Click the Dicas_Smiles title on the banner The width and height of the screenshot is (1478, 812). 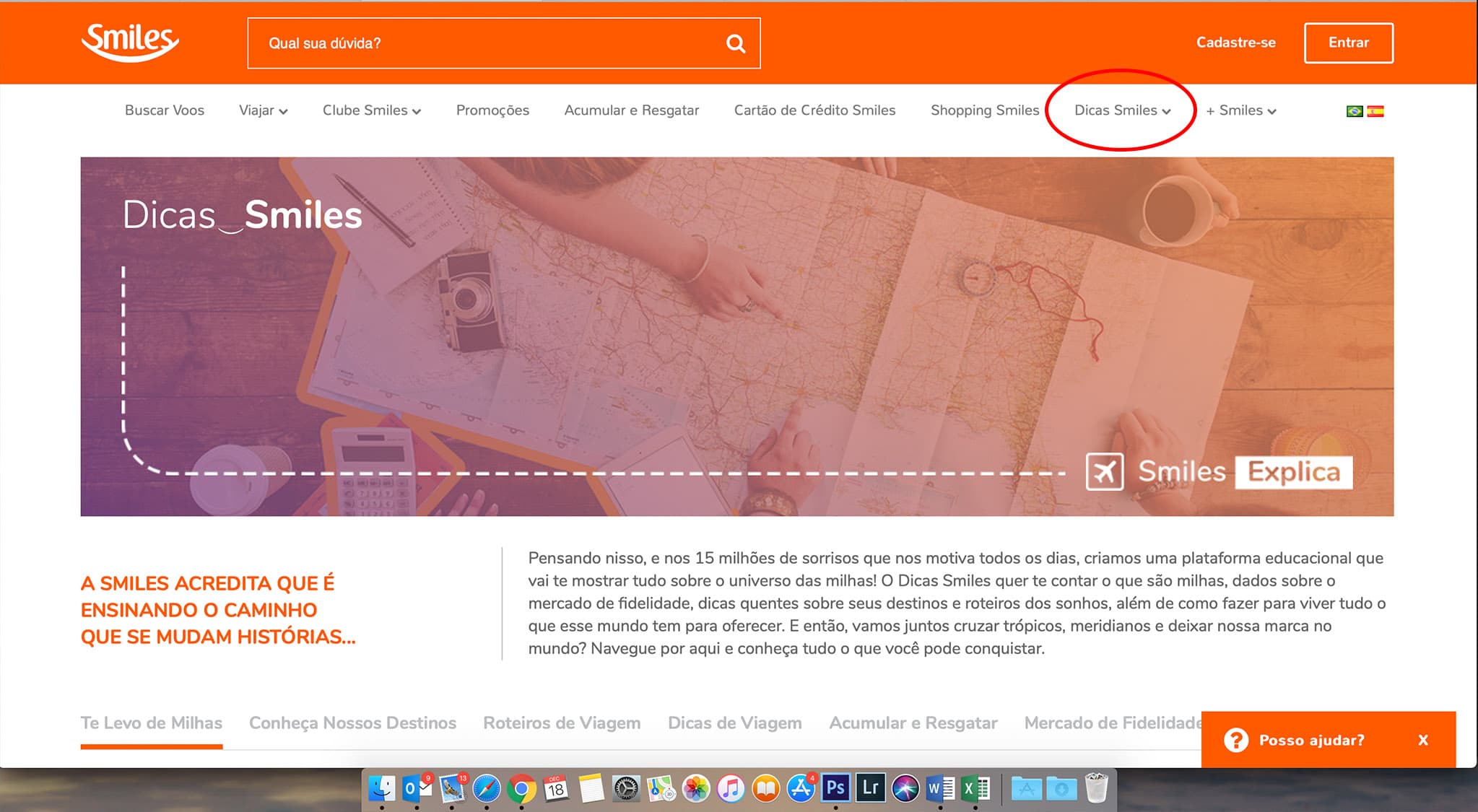pyautogui.click(x=243, y=215)
